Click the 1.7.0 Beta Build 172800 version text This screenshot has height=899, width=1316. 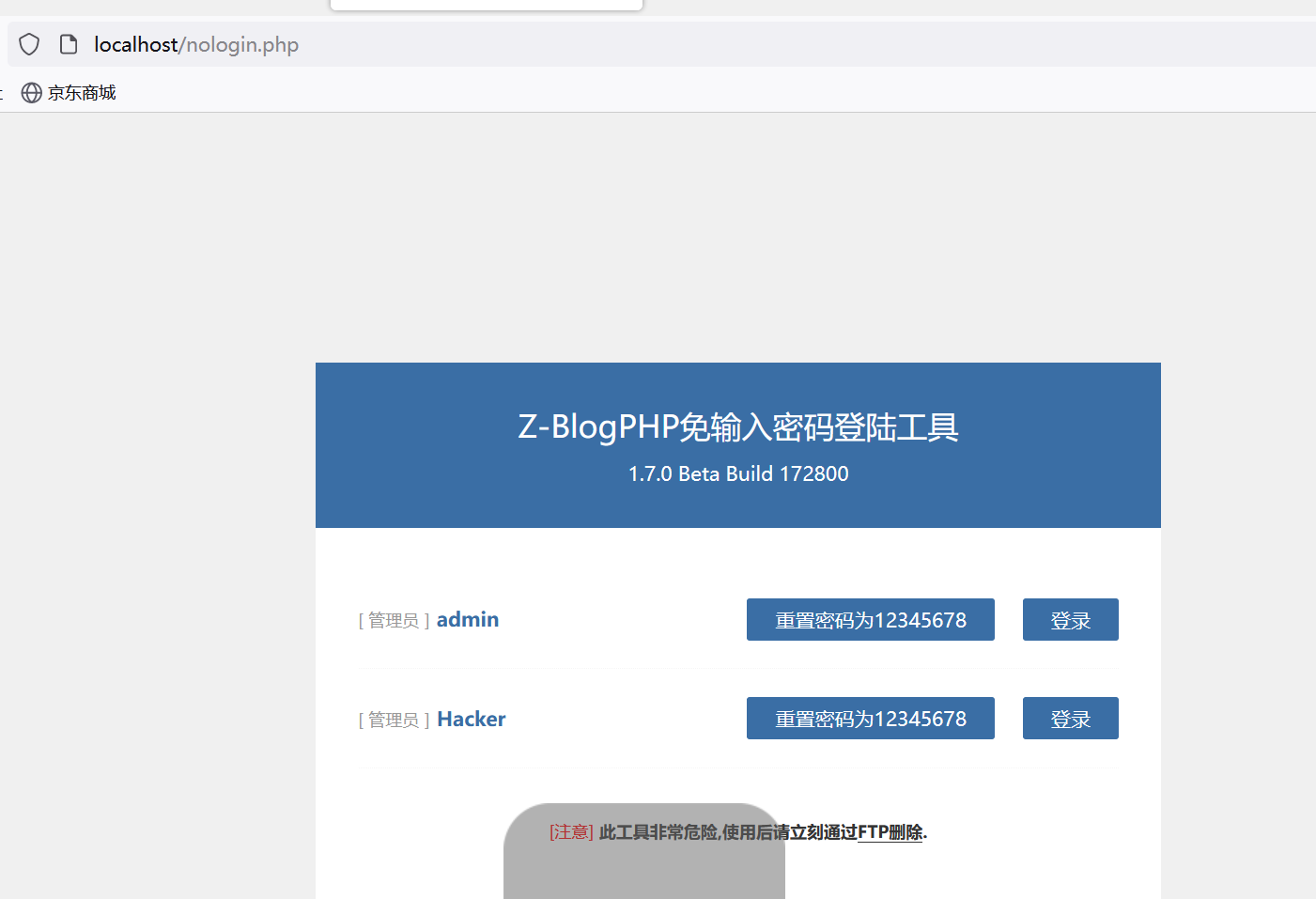coord(738,473)
